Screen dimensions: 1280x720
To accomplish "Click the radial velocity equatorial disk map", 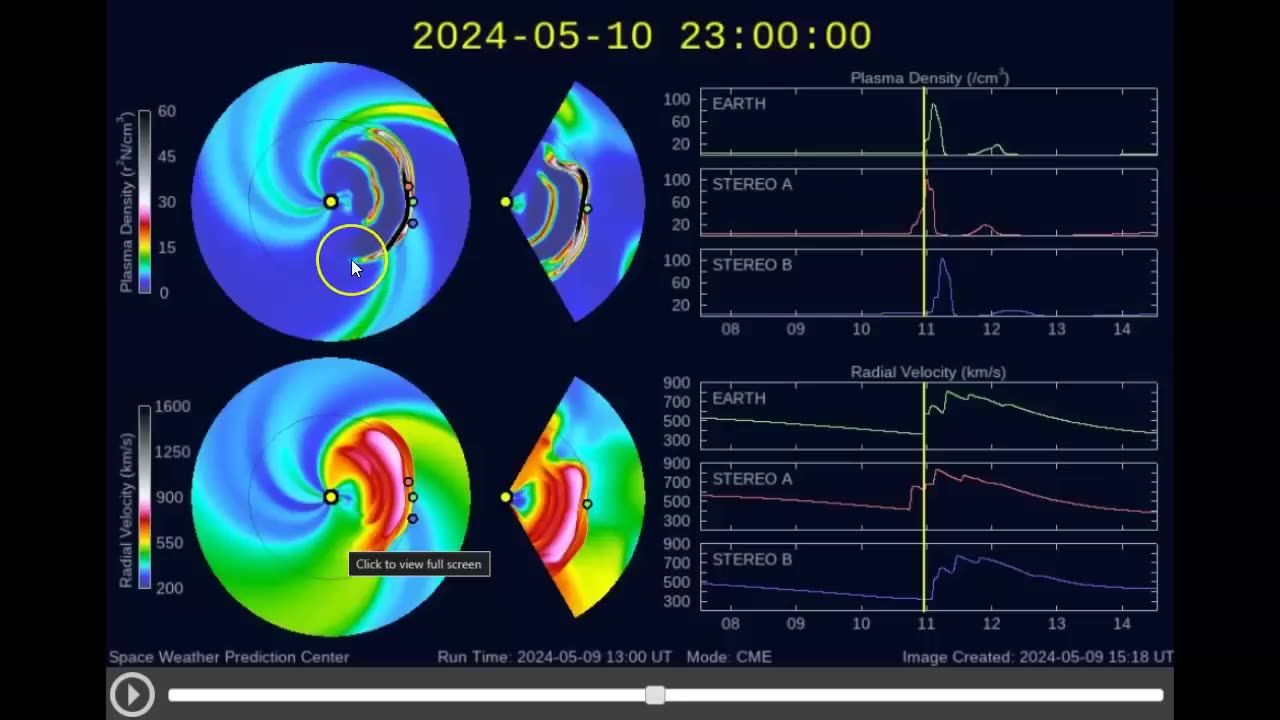I will coord(331,497).
